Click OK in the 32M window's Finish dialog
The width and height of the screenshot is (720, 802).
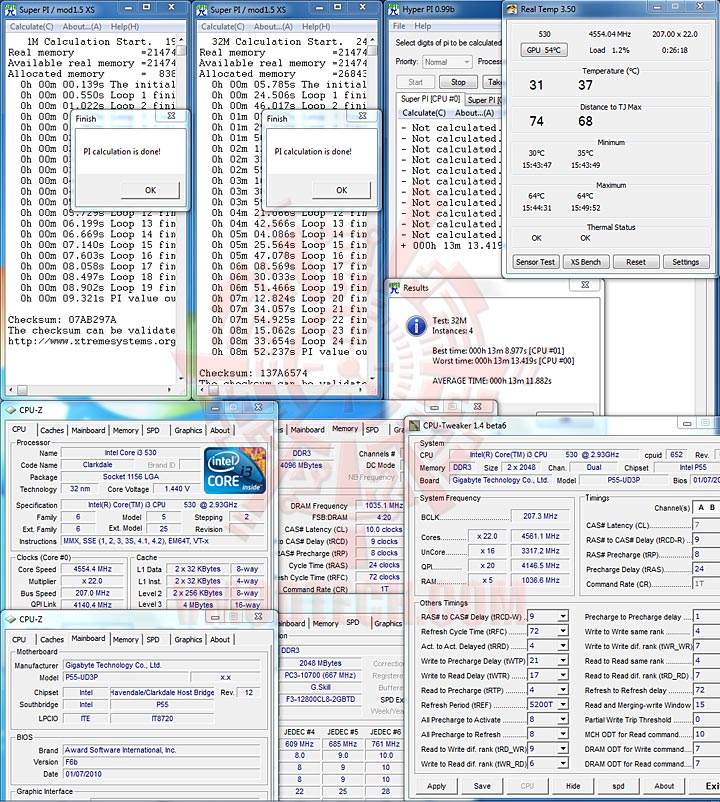(342, 190)
